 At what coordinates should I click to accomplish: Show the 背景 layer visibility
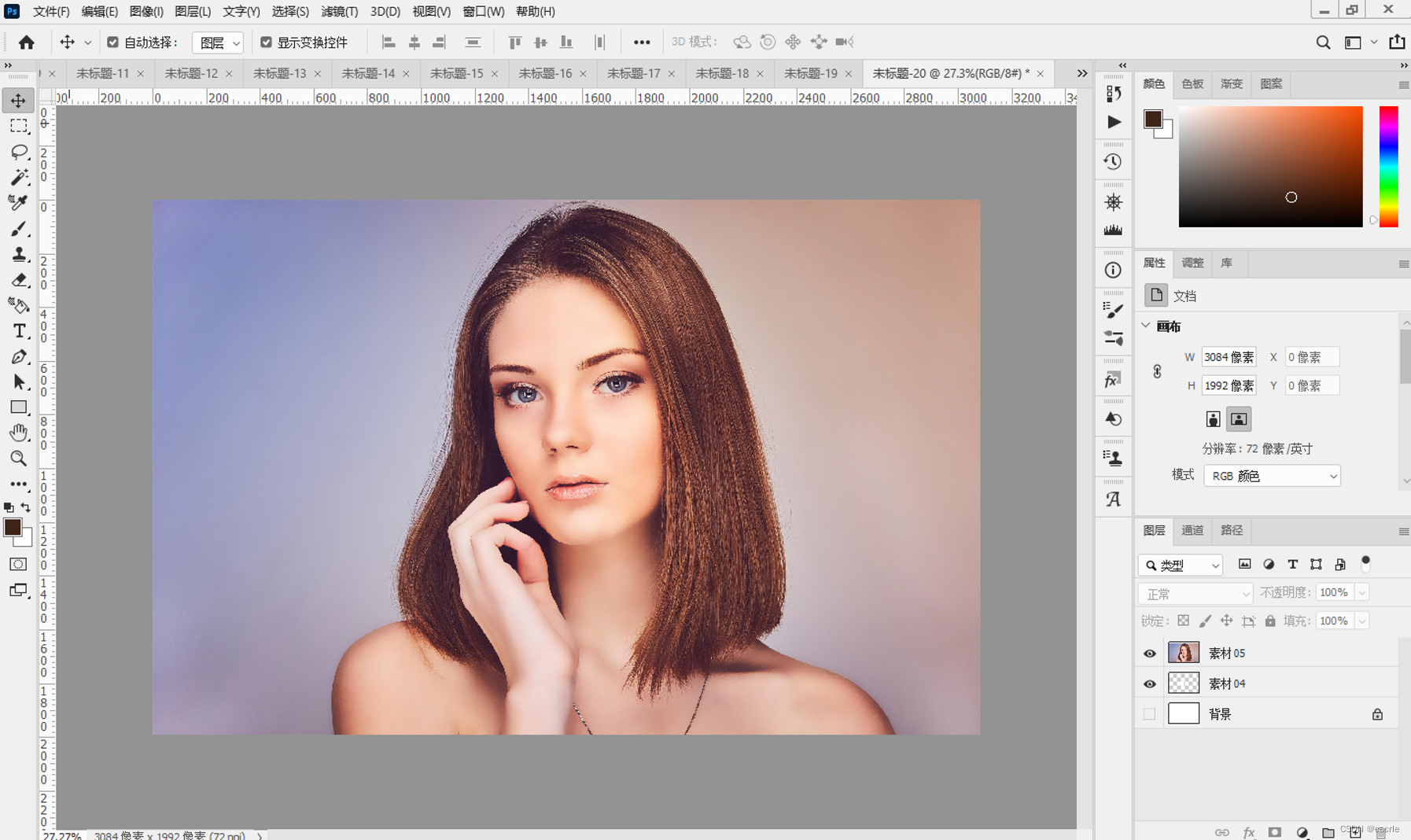pos(1149,714)
